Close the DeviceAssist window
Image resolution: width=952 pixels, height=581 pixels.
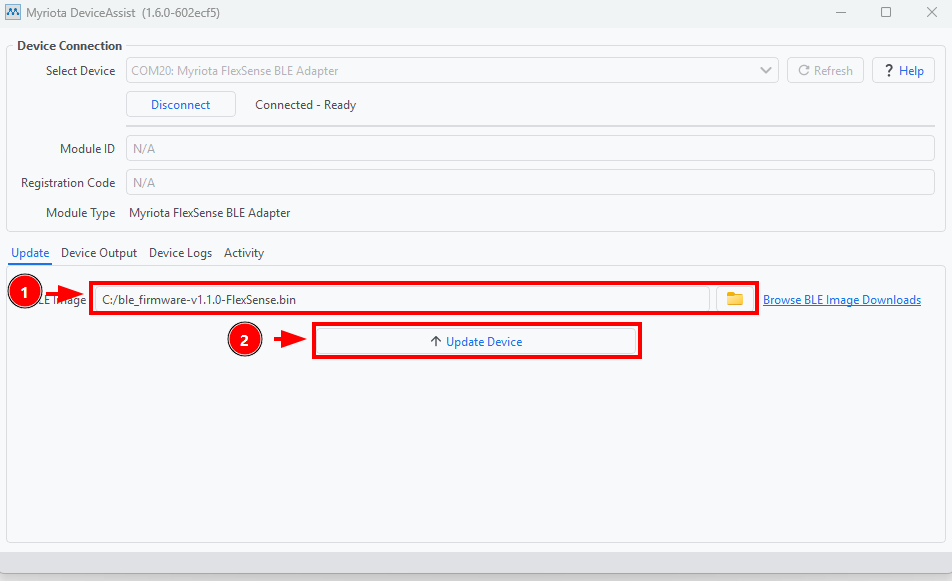coord(932,12)
